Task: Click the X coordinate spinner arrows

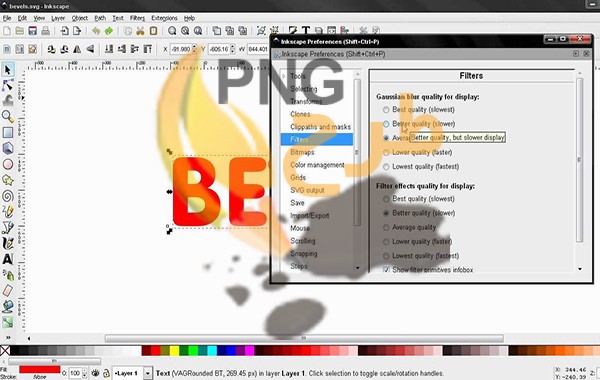Action: point(194,49)
